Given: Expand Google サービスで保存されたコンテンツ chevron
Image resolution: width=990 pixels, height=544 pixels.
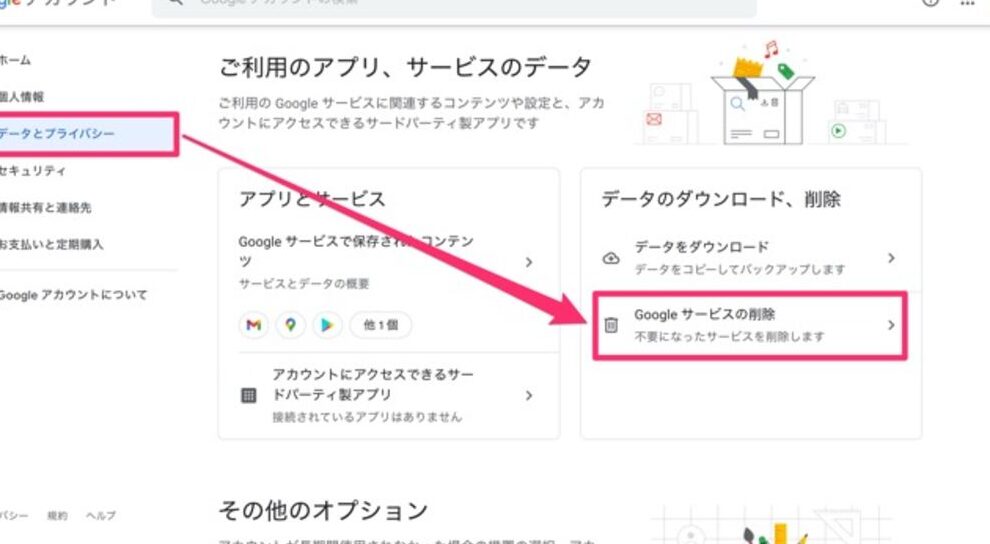Looking at the screenshot, I should (529, 262).
